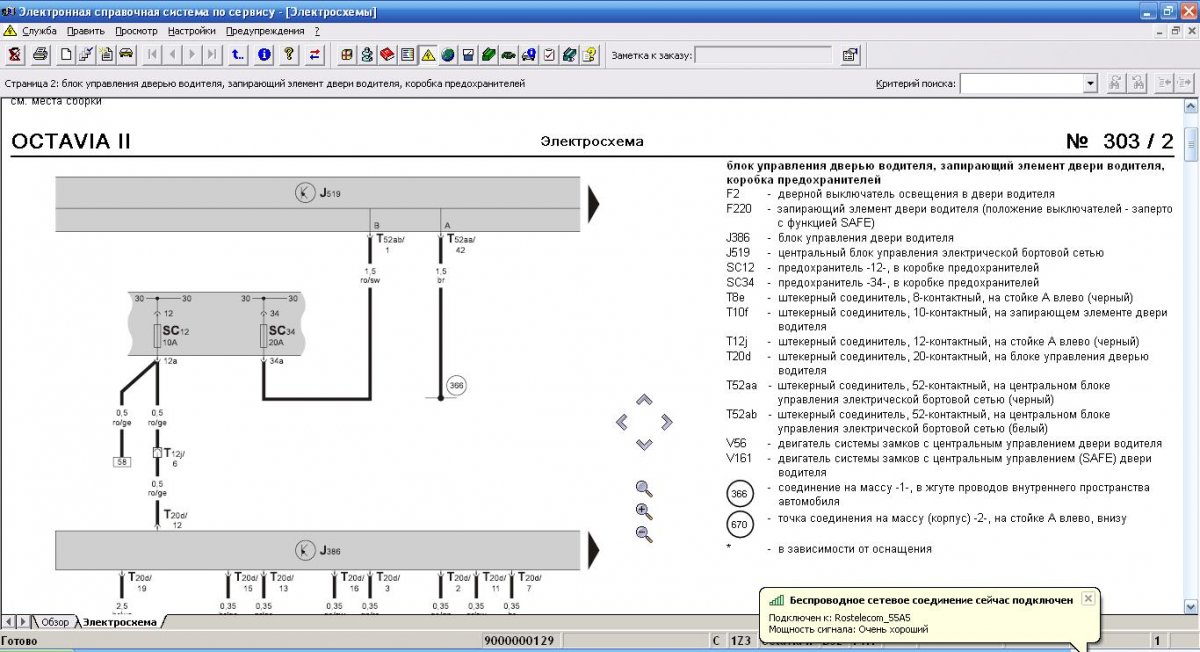The image size is (1200, 652).
Task: Close the wireless network notification balloon
Action: click(x=1088, y=598)
